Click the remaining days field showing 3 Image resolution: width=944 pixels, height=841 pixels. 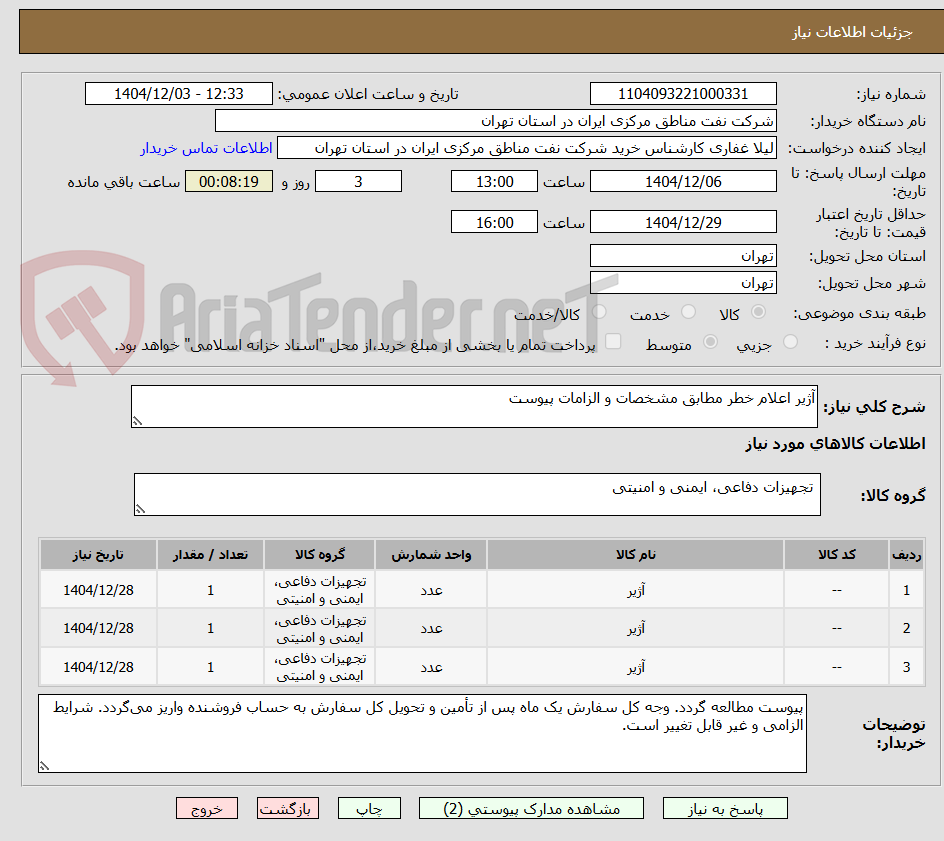pyautogui.click(x=358, y=181)
